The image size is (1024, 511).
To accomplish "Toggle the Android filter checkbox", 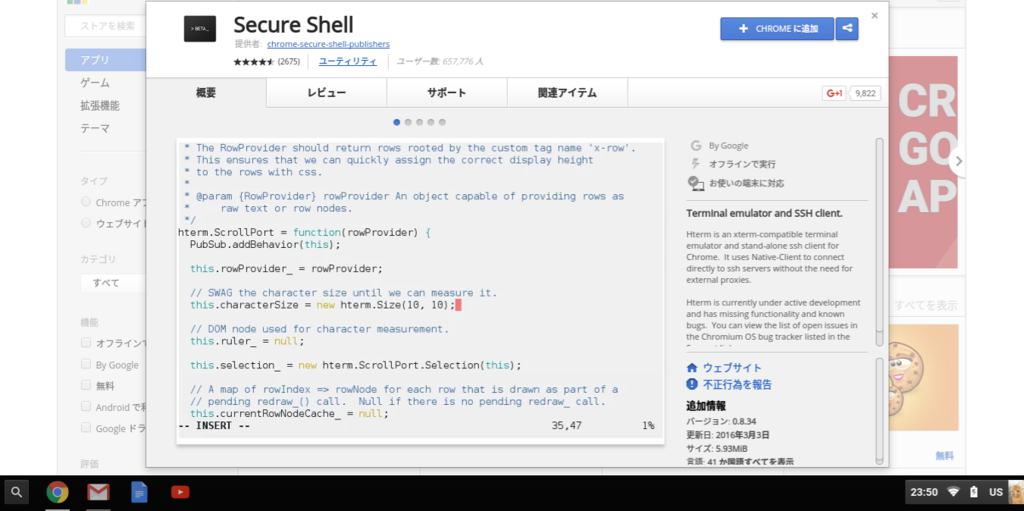I will click(86, 406).
